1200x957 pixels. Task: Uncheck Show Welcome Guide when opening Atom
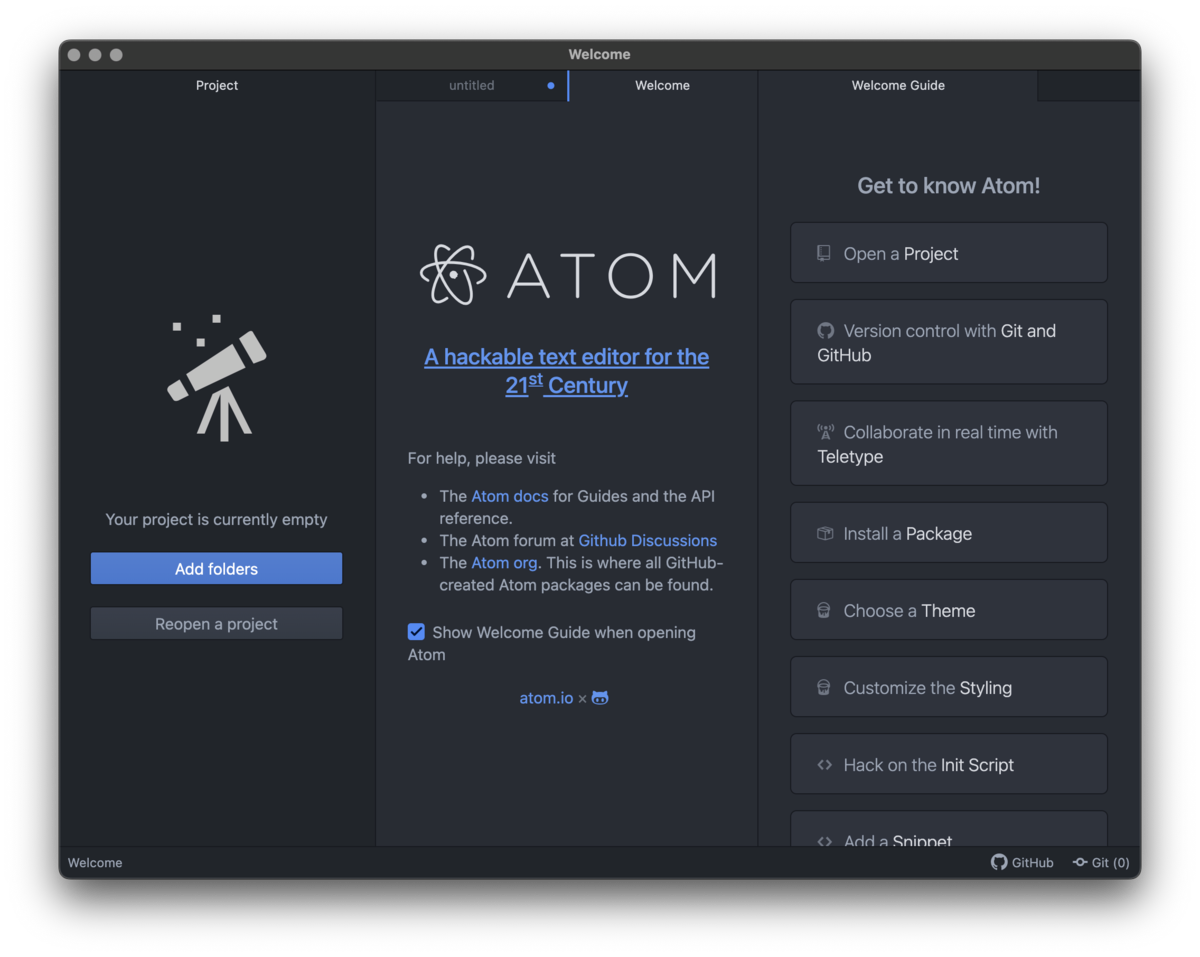click(x=416, y=632)
